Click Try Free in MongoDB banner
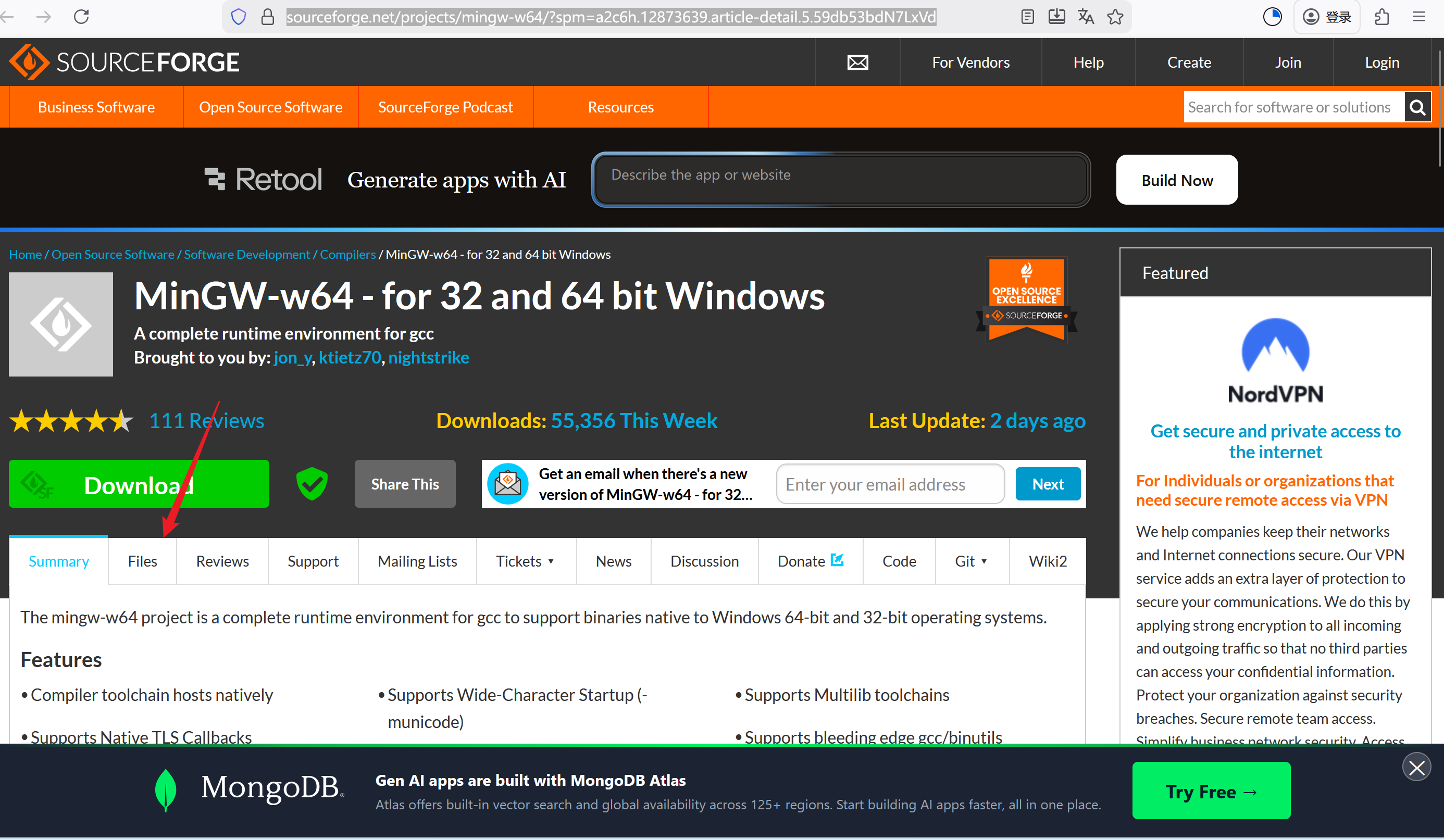This screenshot has height=840, width=1444. point(1211,791)
